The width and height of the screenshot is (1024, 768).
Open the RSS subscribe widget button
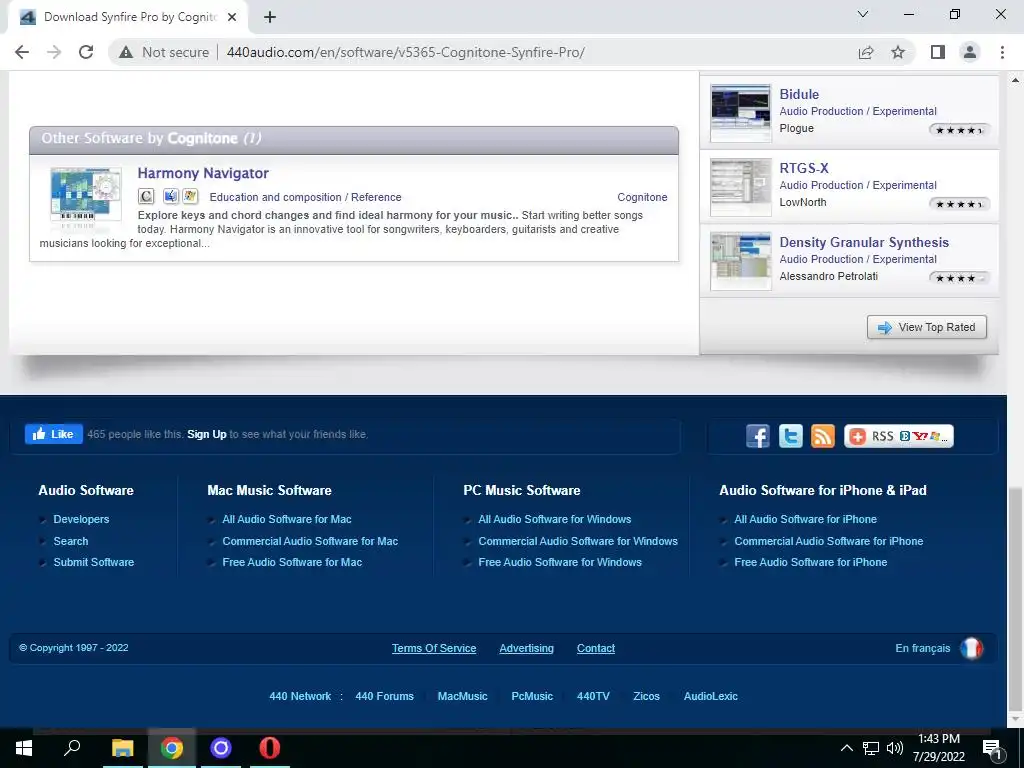point(899,436)
